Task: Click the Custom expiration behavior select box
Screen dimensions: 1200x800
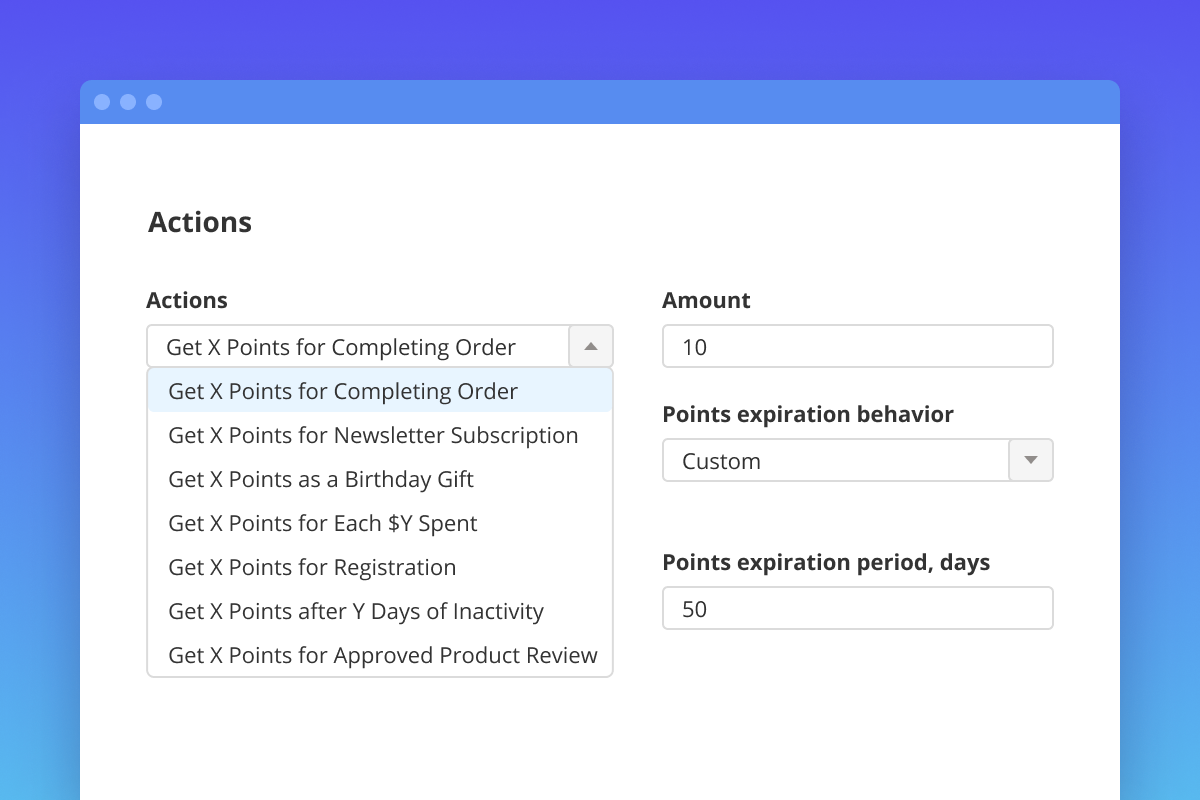Action: click(x=836, y=461)
